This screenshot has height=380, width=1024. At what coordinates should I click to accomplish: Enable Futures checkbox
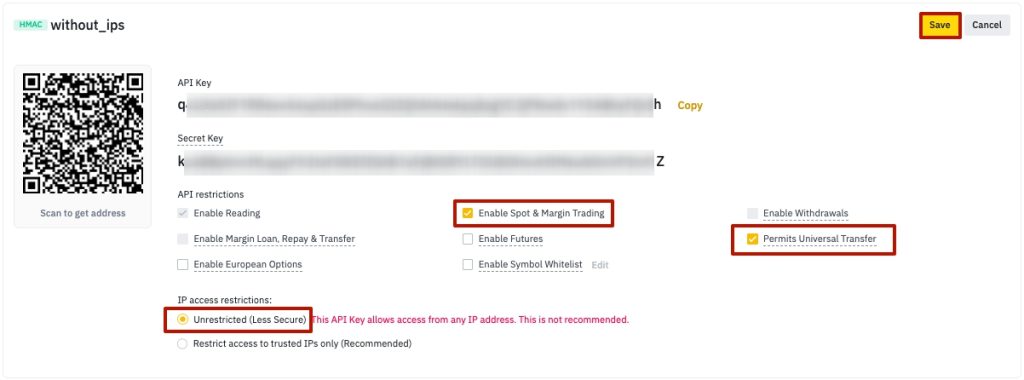pyautogui.click(x=468, y=239)
